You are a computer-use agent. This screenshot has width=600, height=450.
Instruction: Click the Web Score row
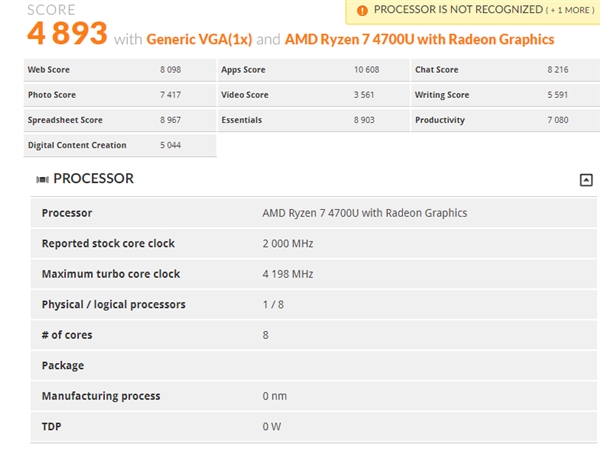click(x=118, y=70)
